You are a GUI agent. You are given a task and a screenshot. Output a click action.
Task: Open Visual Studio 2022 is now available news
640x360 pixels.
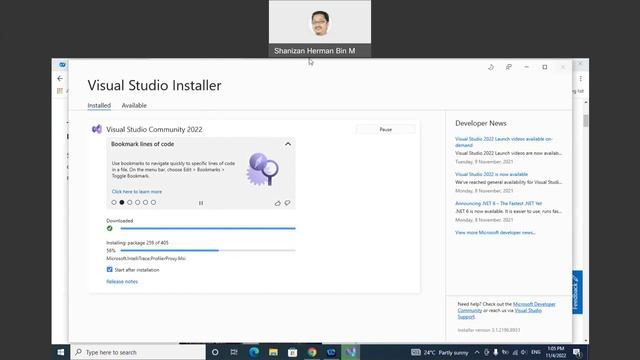tap(491, 174)
